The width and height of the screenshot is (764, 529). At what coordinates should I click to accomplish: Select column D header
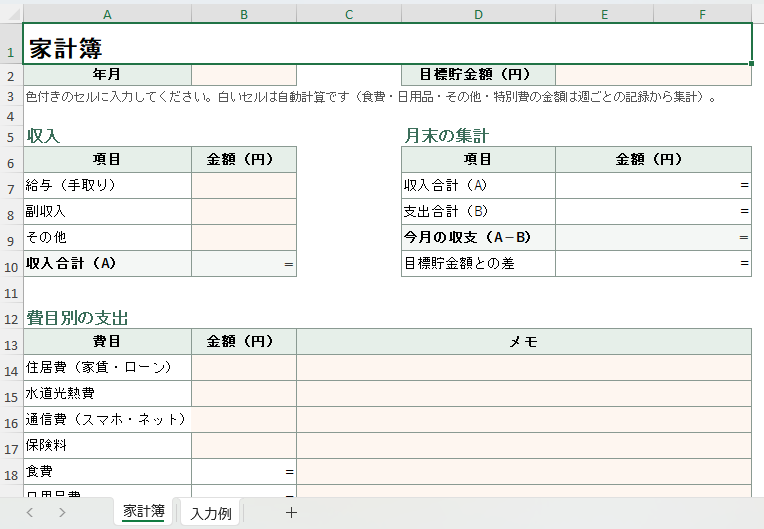click(x=478, y=14)
